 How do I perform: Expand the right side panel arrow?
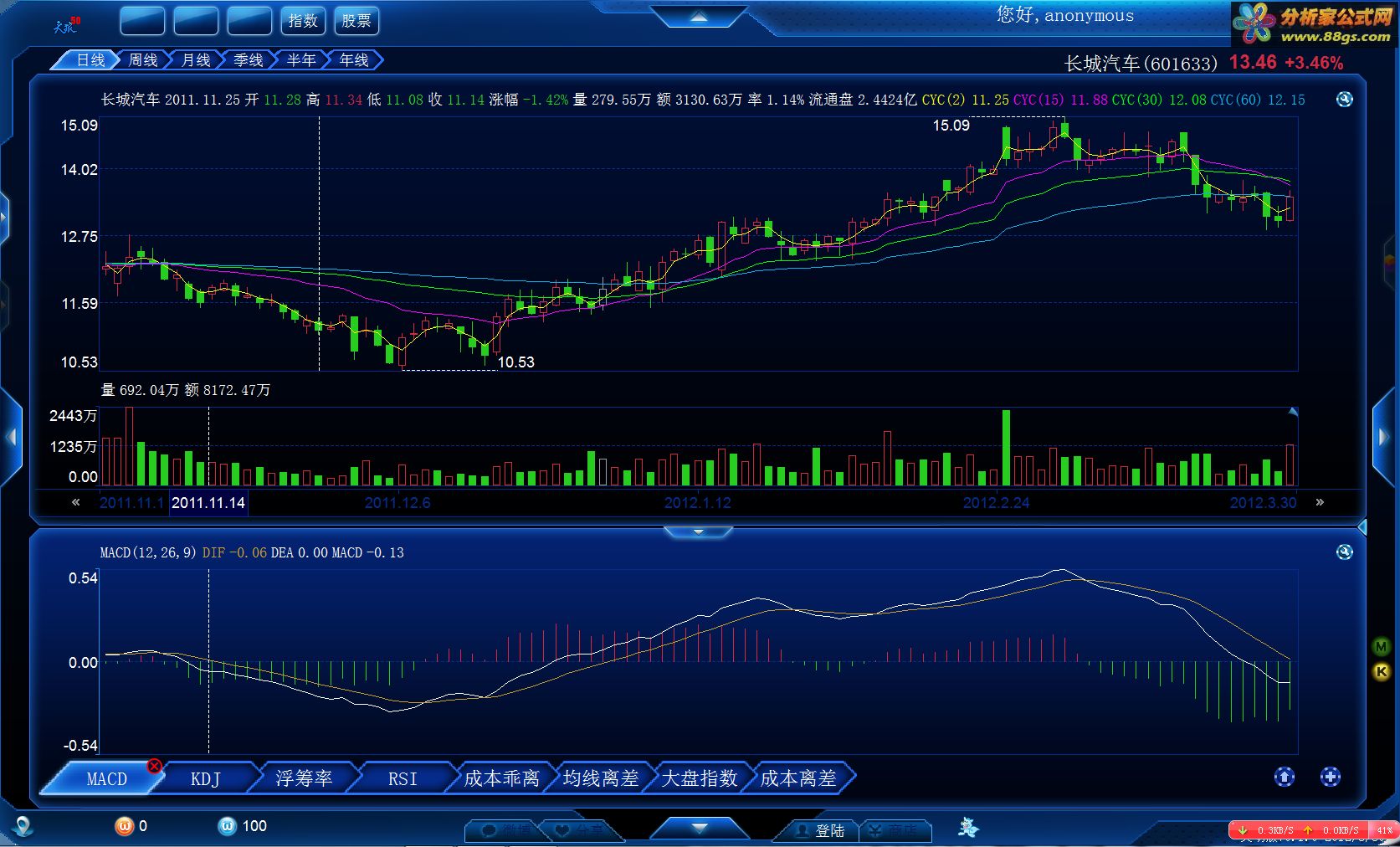pyautogui.click(x=1382, y=436)
